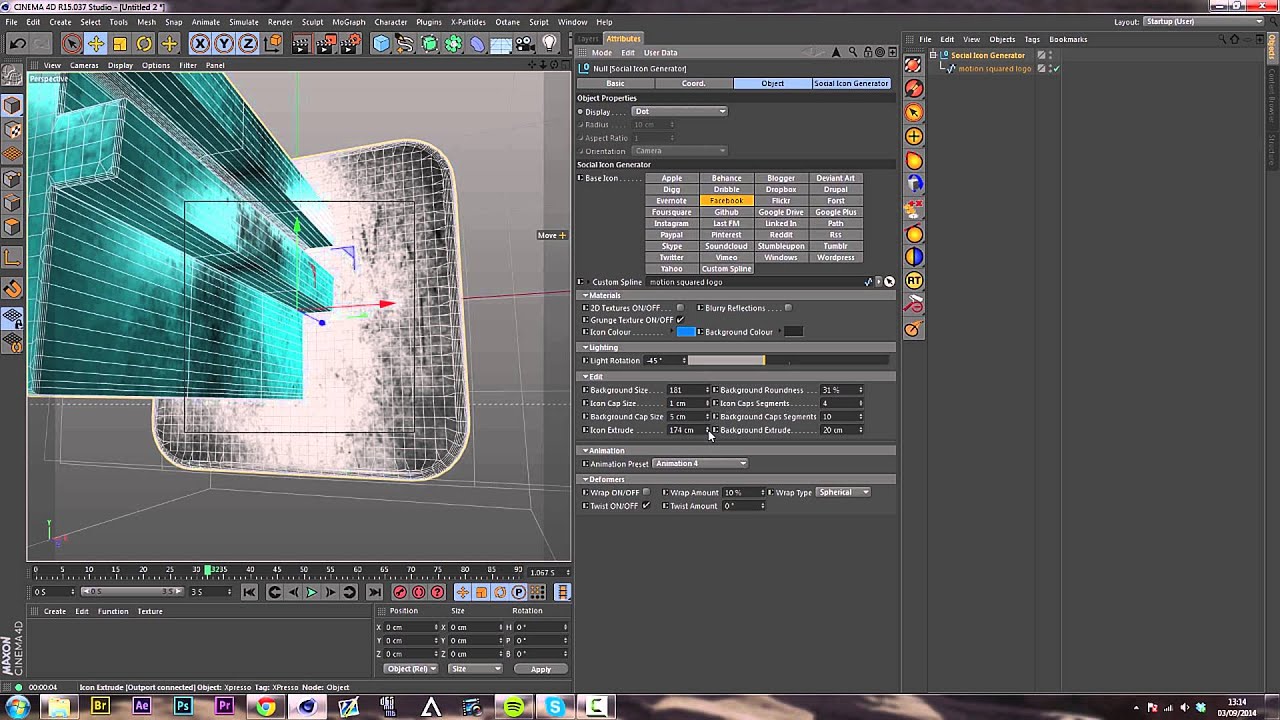Screen dimensions: 1280x720
Task: Open the MoGraph menu
Action: coord(348,22)
